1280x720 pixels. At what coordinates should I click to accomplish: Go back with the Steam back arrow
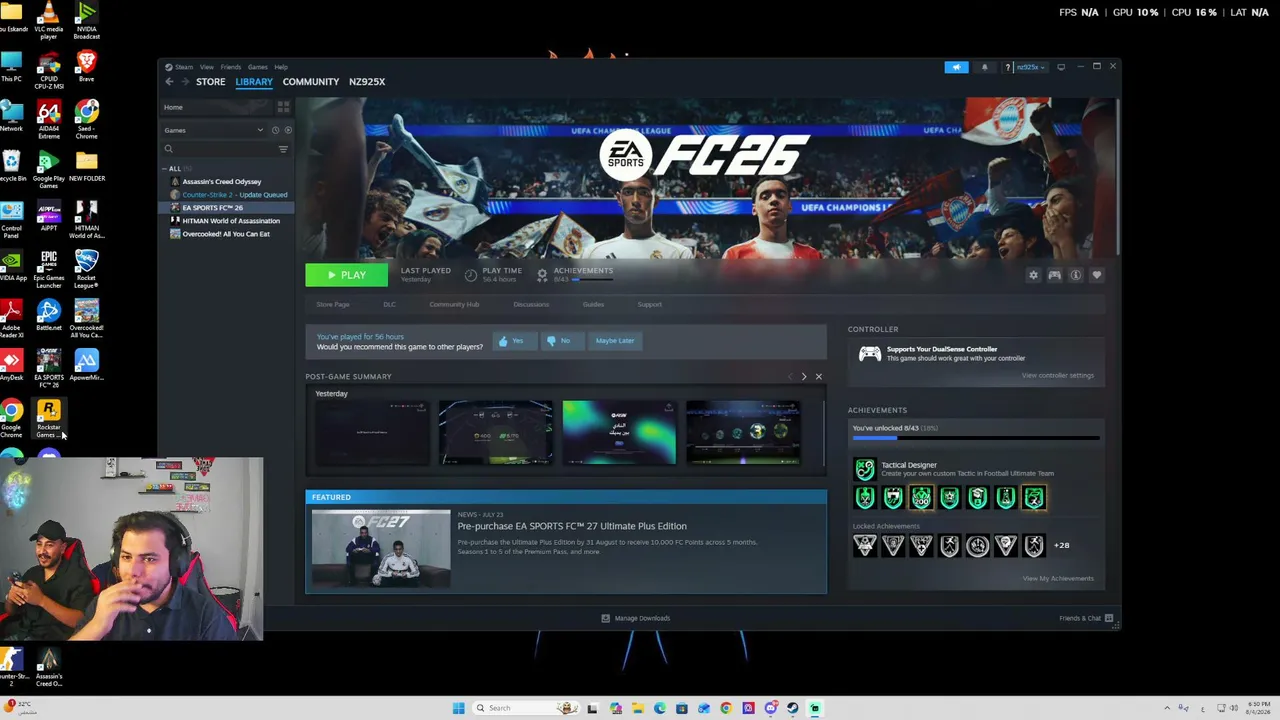click(169, 82)
